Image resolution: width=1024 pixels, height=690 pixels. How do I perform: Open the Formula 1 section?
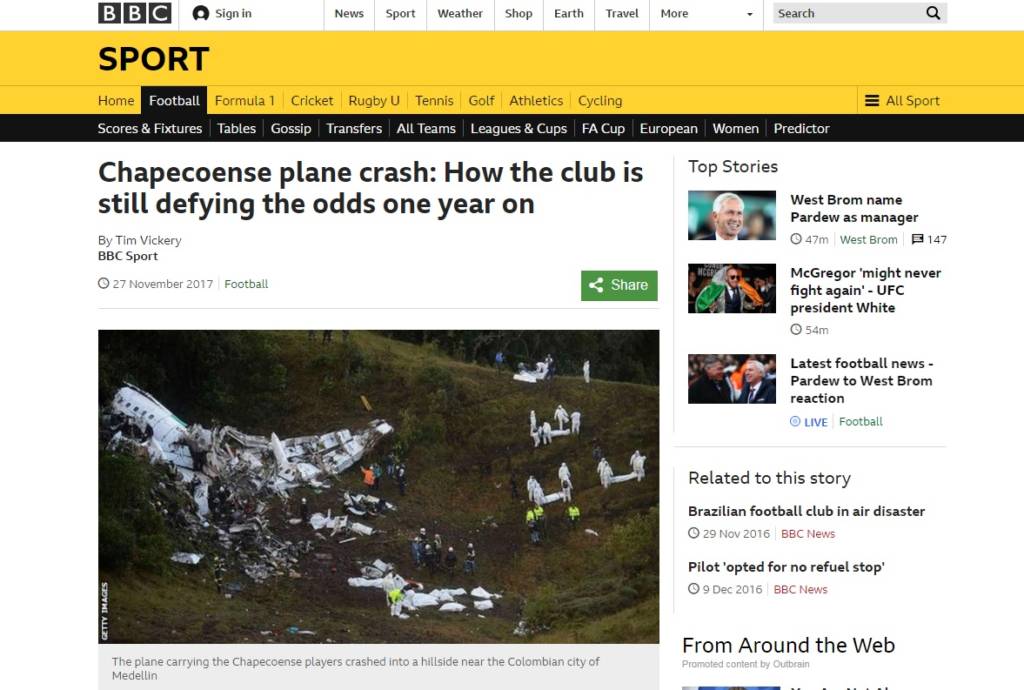245,101
